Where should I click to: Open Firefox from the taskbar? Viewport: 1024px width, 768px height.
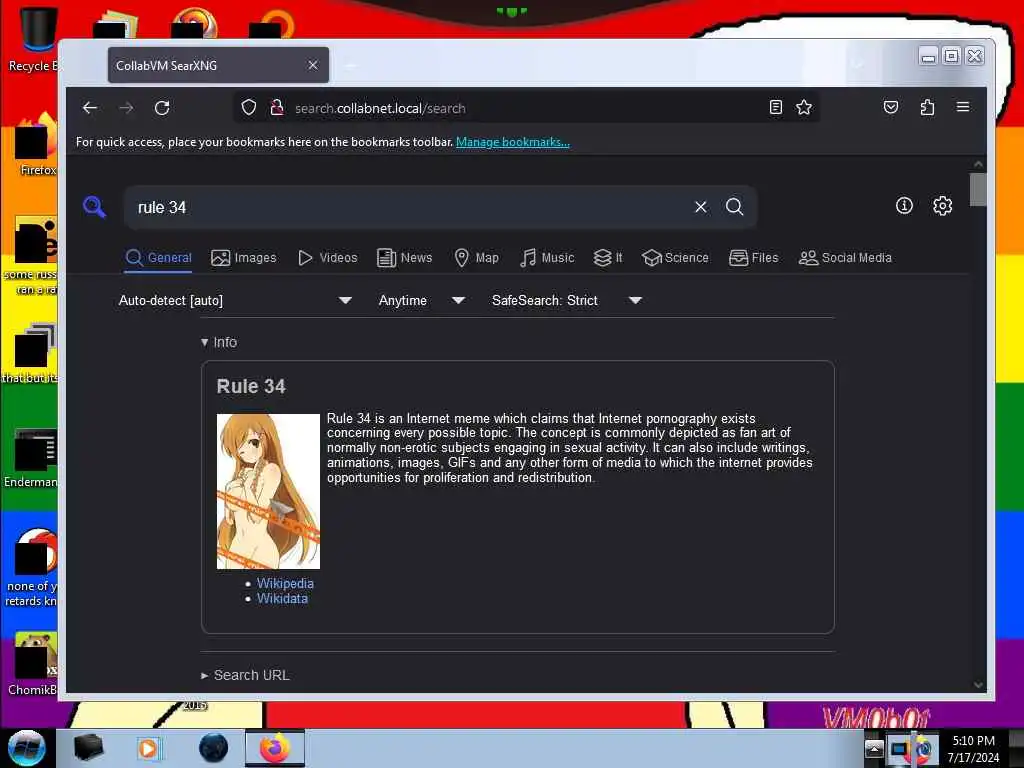point(275,748)
